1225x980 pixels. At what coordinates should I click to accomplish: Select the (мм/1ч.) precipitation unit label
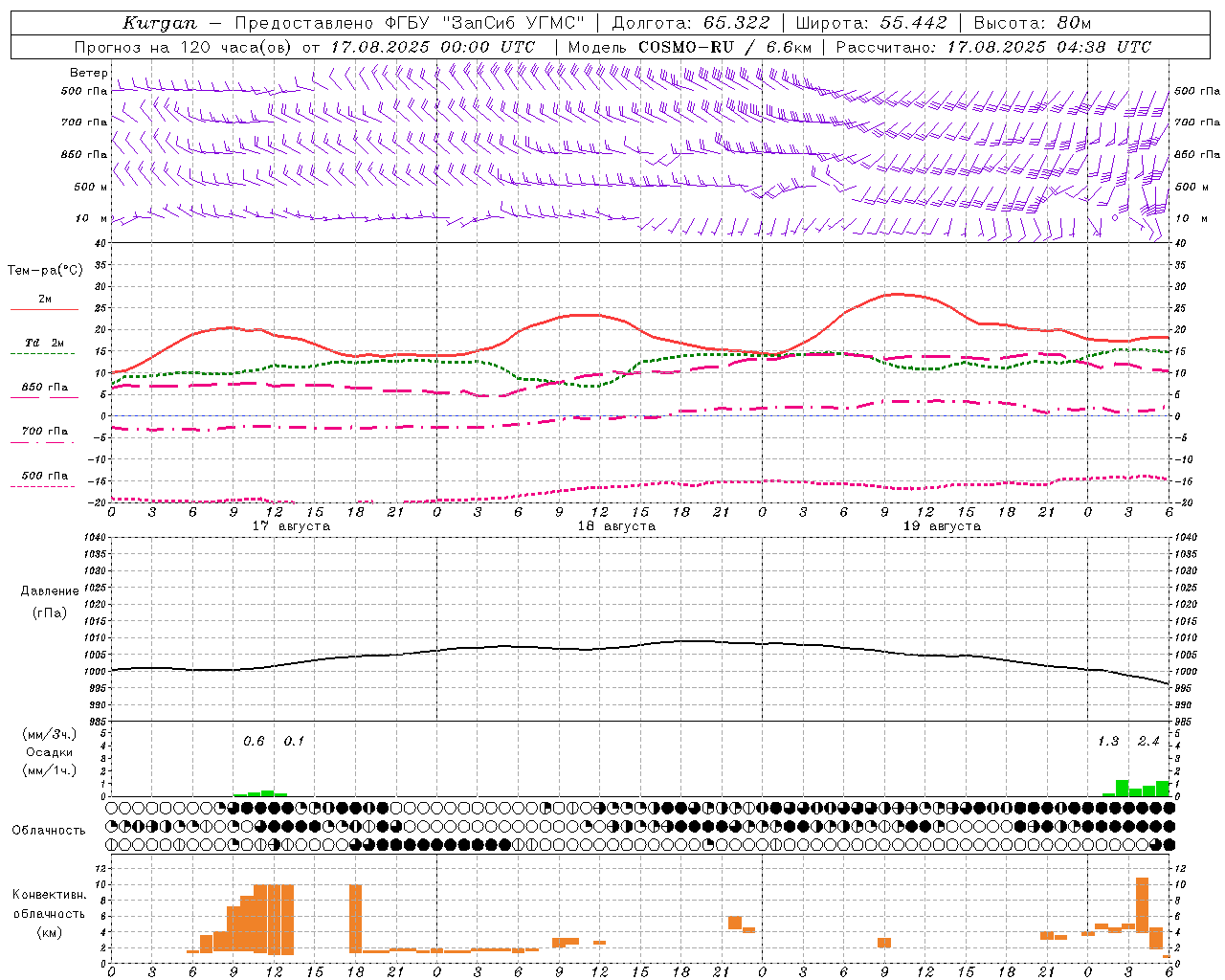point(49,770)
